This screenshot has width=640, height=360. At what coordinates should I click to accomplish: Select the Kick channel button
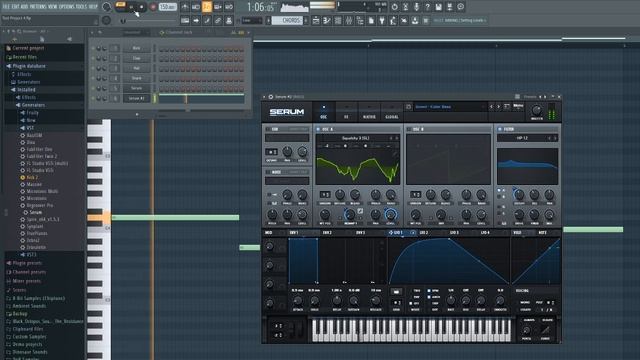(x=136, y=48)
